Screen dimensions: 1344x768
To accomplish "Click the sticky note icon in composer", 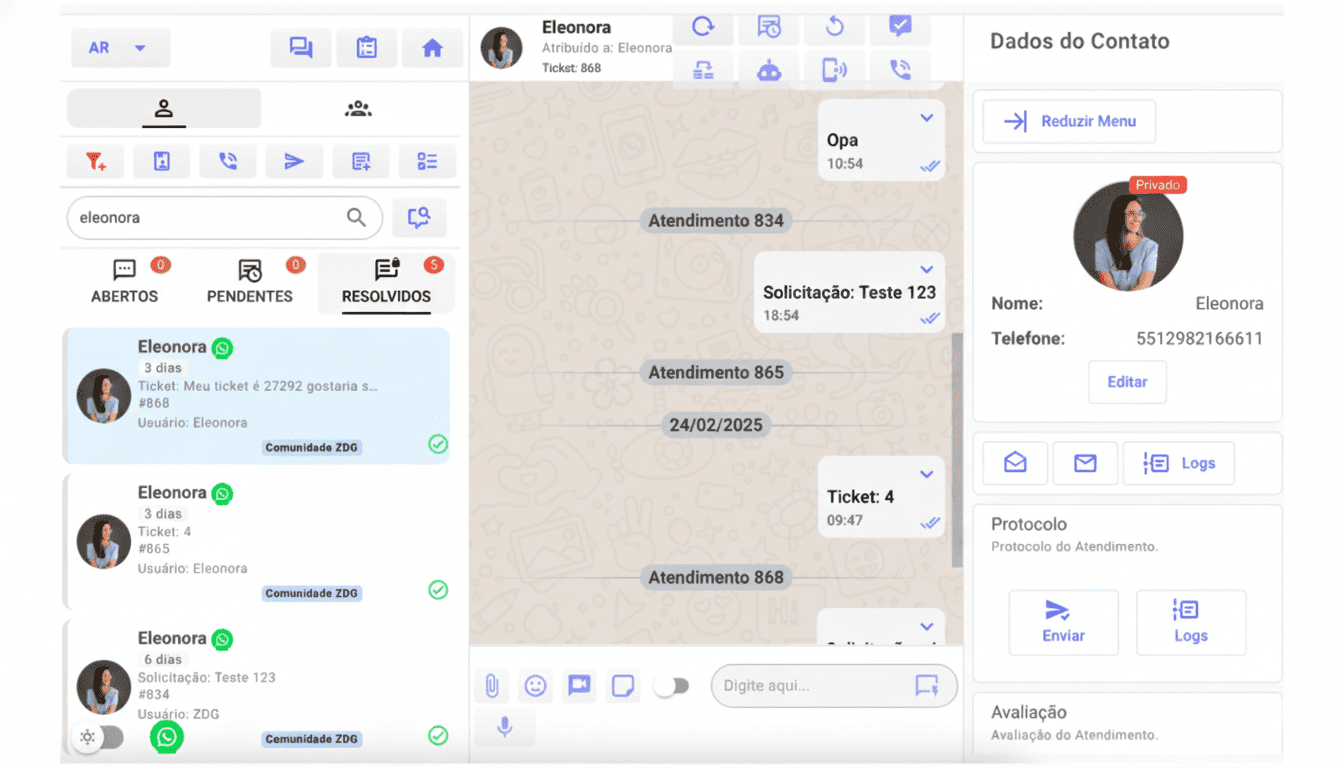I will coord(623,686).
